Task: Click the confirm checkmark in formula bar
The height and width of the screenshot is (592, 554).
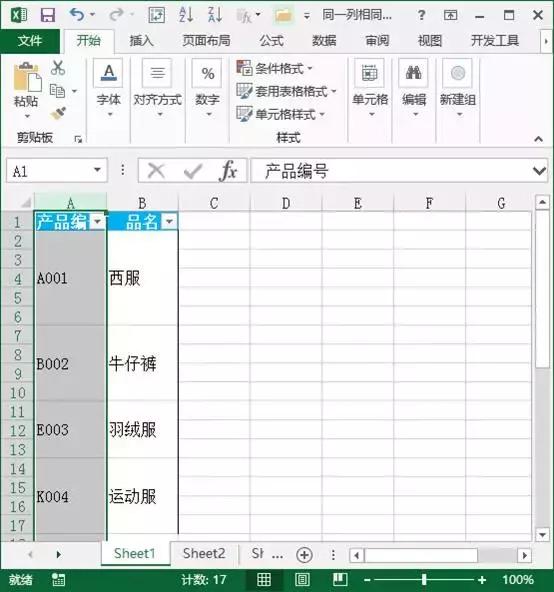Action: click(x=193, y=171)
